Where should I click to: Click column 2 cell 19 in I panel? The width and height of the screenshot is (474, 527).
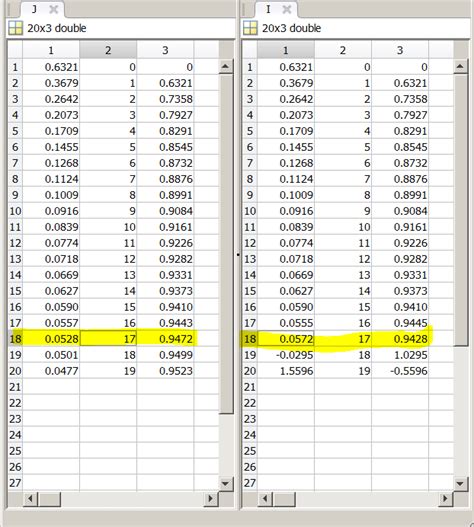[343, 371]
